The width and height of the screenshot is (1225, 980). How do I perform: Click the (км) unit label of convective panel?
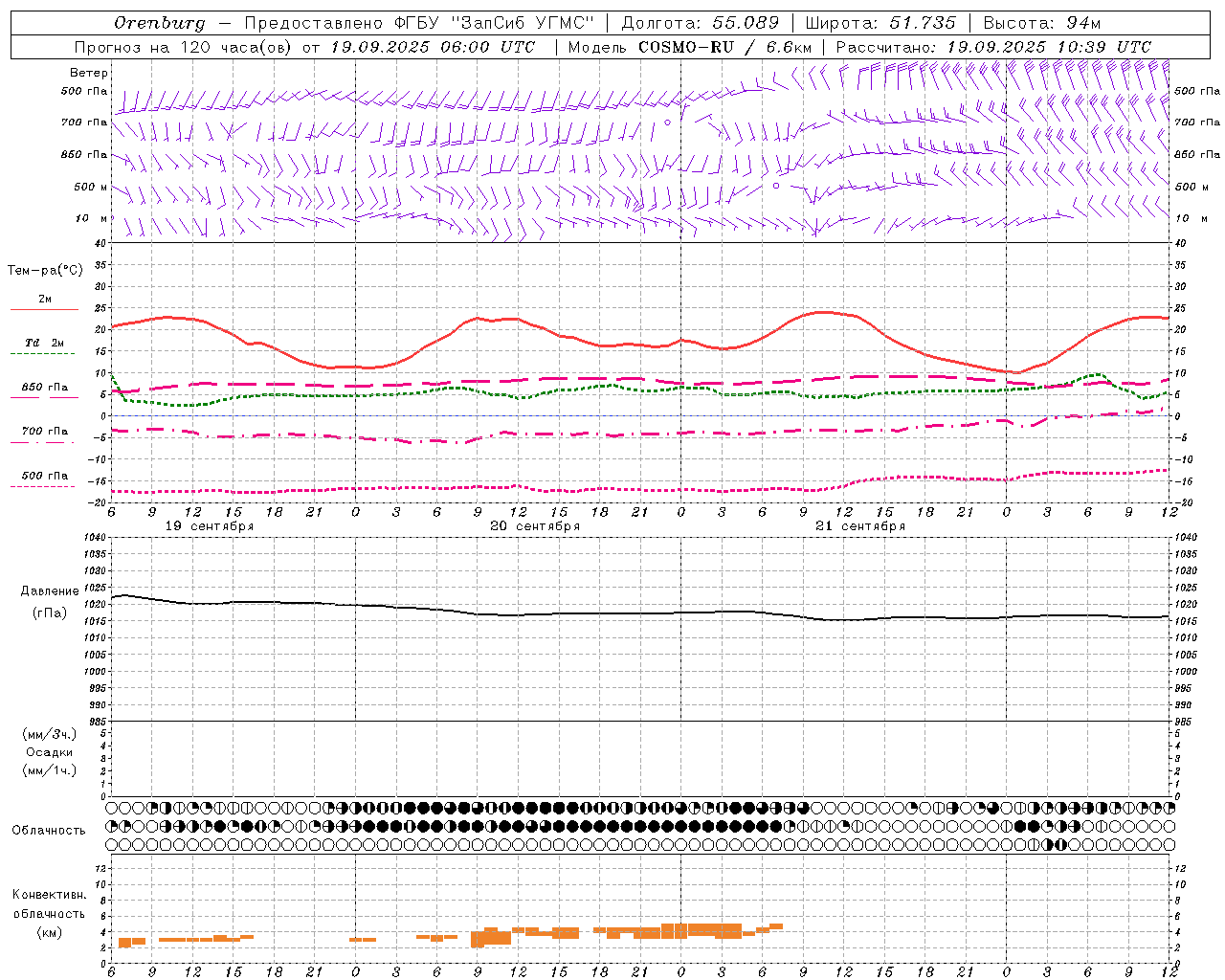49,932
